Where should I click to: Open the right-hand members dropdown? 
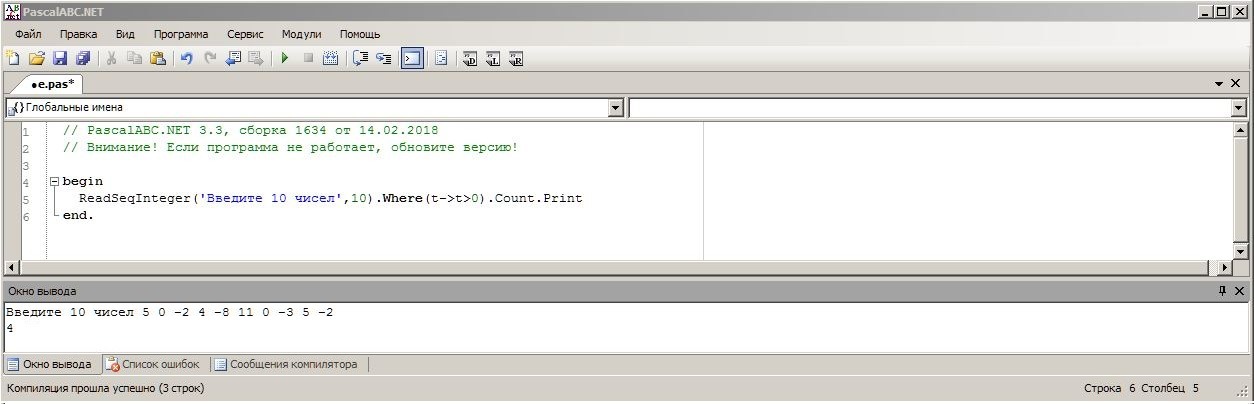(1239, 108)
